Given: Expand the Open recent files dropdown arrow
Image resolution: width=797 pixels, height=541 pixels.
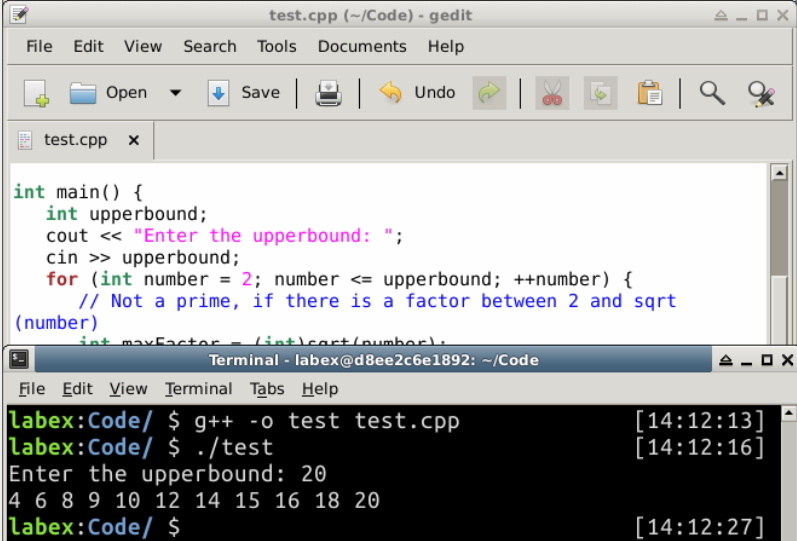Looking at the screenshot, I should point(175,93).
